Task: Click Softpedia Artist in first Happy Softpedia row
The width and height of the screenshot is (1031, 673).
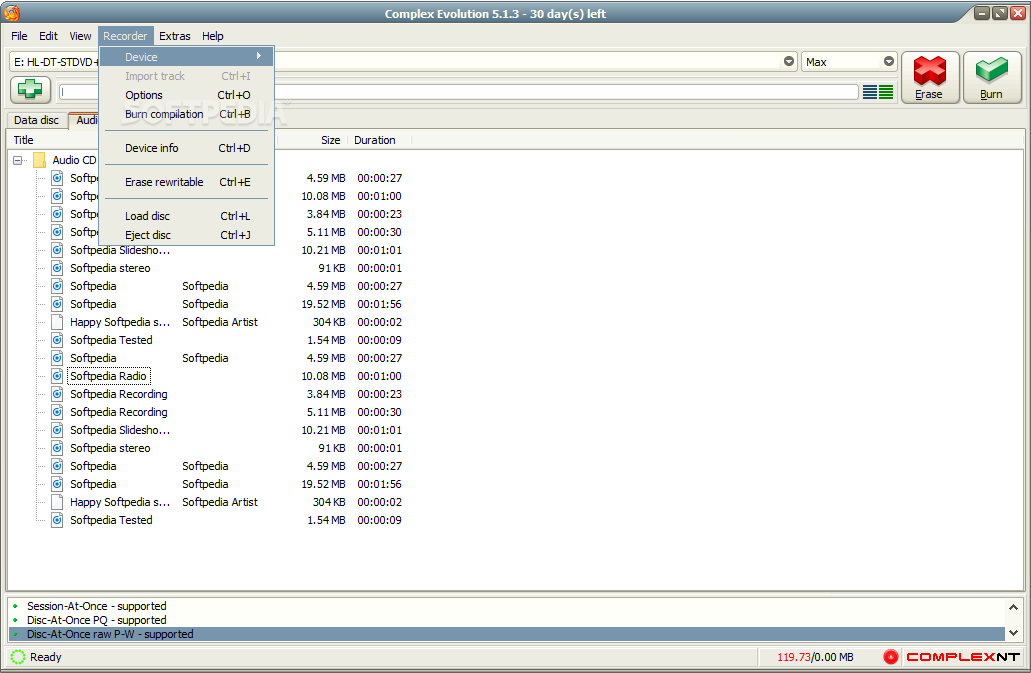Action: coord(220,322)
